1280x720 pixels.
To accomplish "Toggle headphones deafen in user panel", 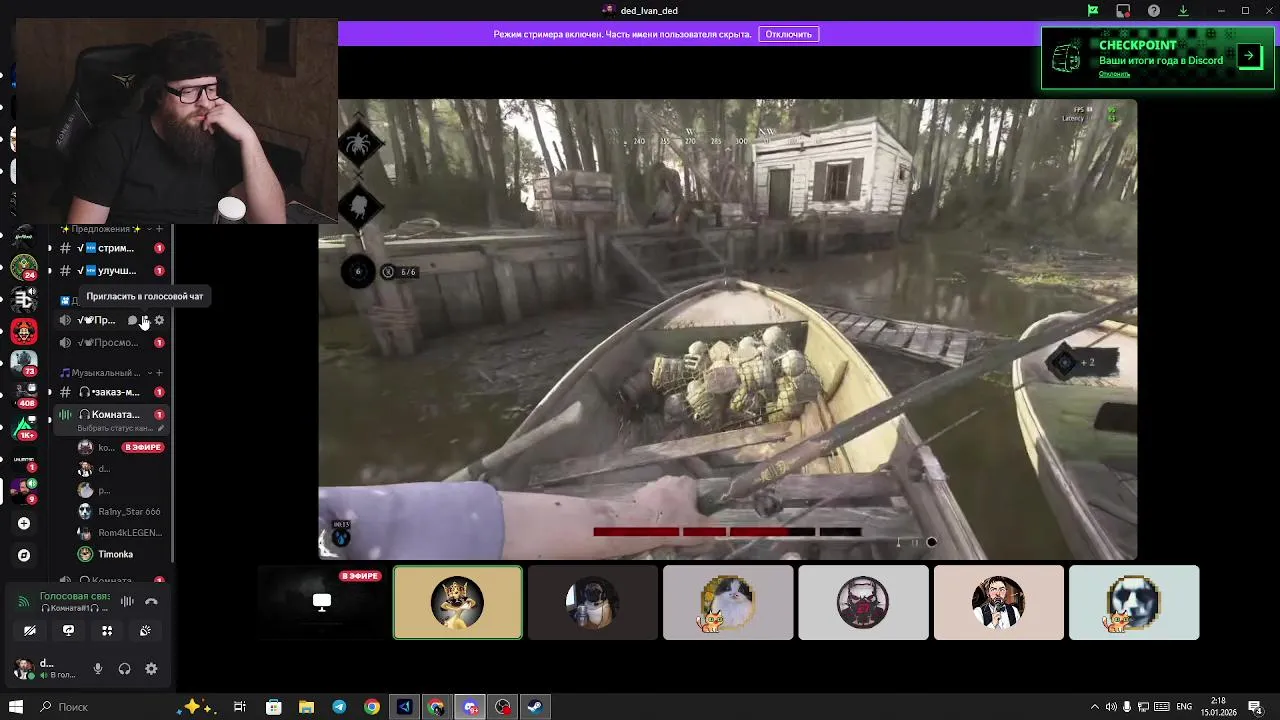I will coord(124,669).
